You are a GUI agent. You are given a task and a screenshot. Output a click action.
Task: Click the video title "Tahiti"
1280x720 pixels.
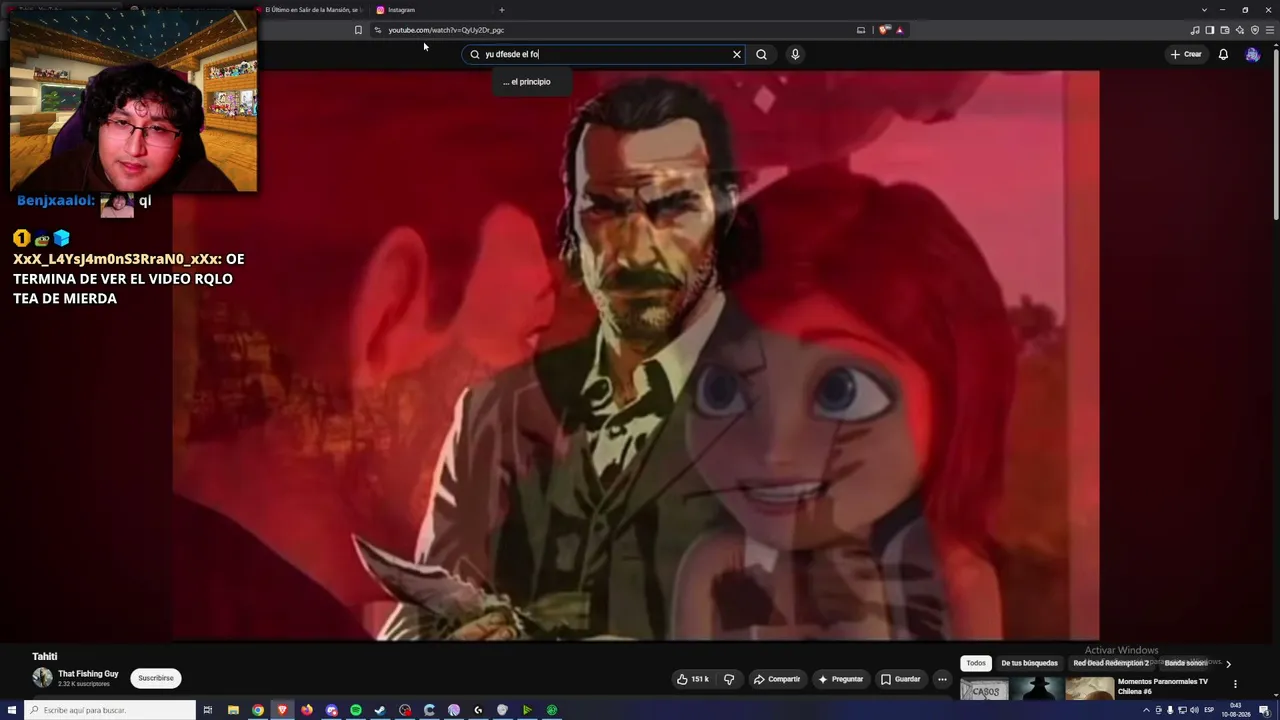tap(45, 657)
